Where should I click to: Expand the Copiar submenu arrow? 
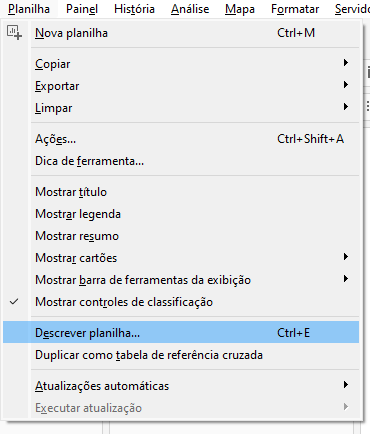[x=346, y=63]
